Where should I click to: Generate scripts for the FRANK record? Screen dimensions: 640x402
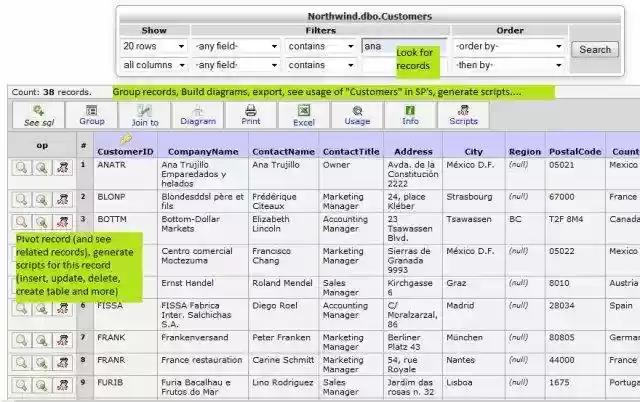click(62, 340)
